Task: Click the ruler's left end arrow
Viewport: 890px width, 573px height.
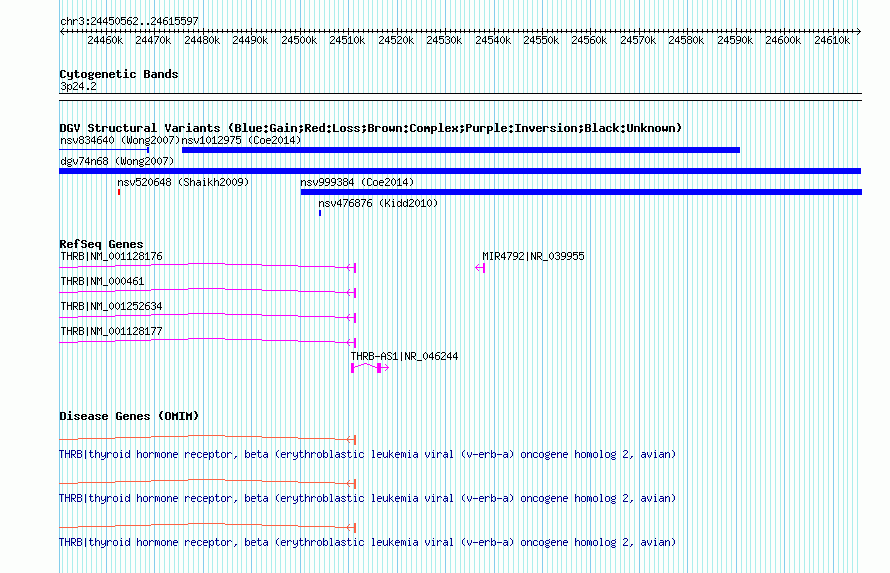Action: click(62, 32)
